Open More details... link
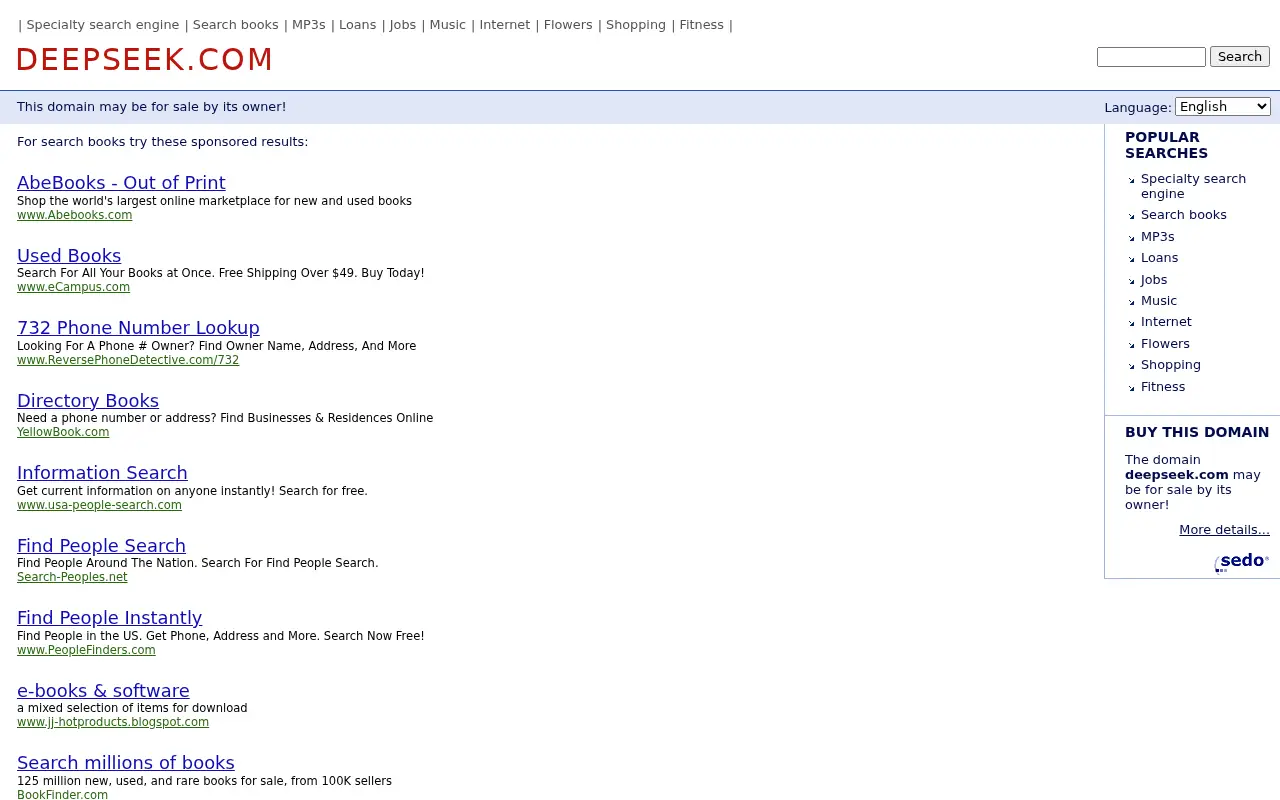This screenshot has width=1280, height=800. pyautogui.click(x=1224, y=530)
